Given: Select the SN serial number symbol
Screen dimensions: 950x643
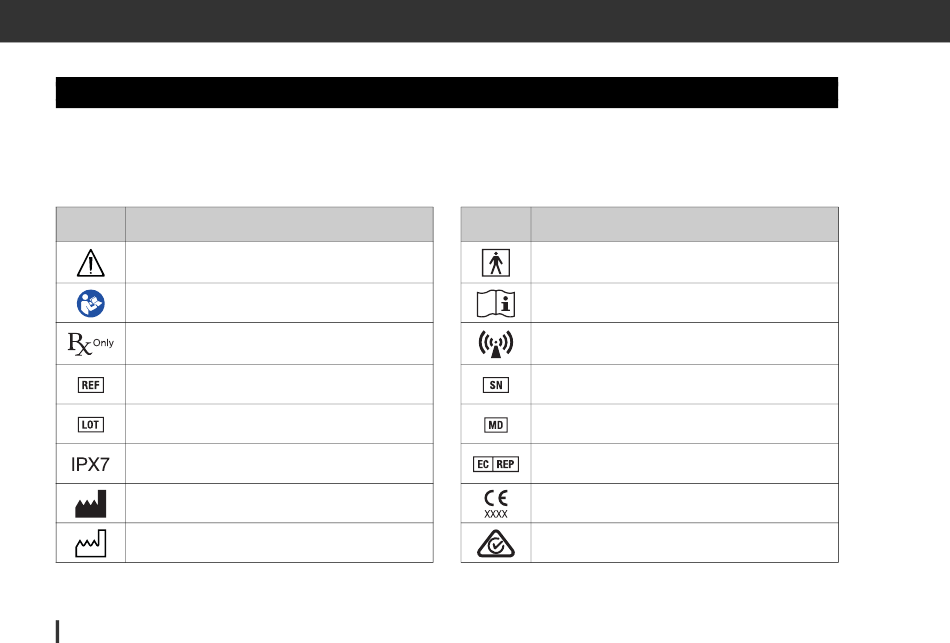Looking at the screenshot, I should pyautogui.click(x=496, y=385).
